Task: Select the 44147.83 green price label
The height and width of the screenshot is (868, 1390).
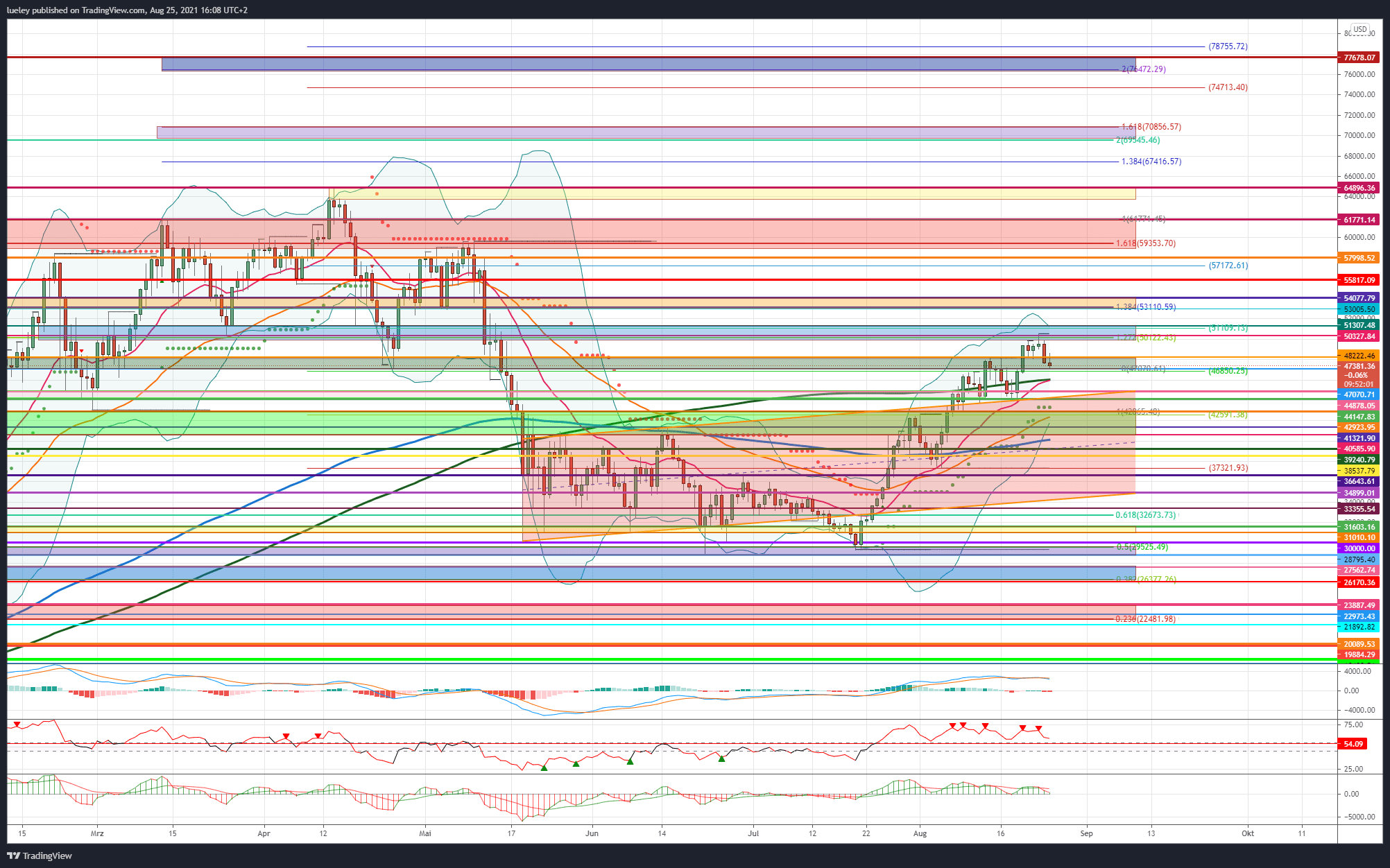Action: (1359, 417)
